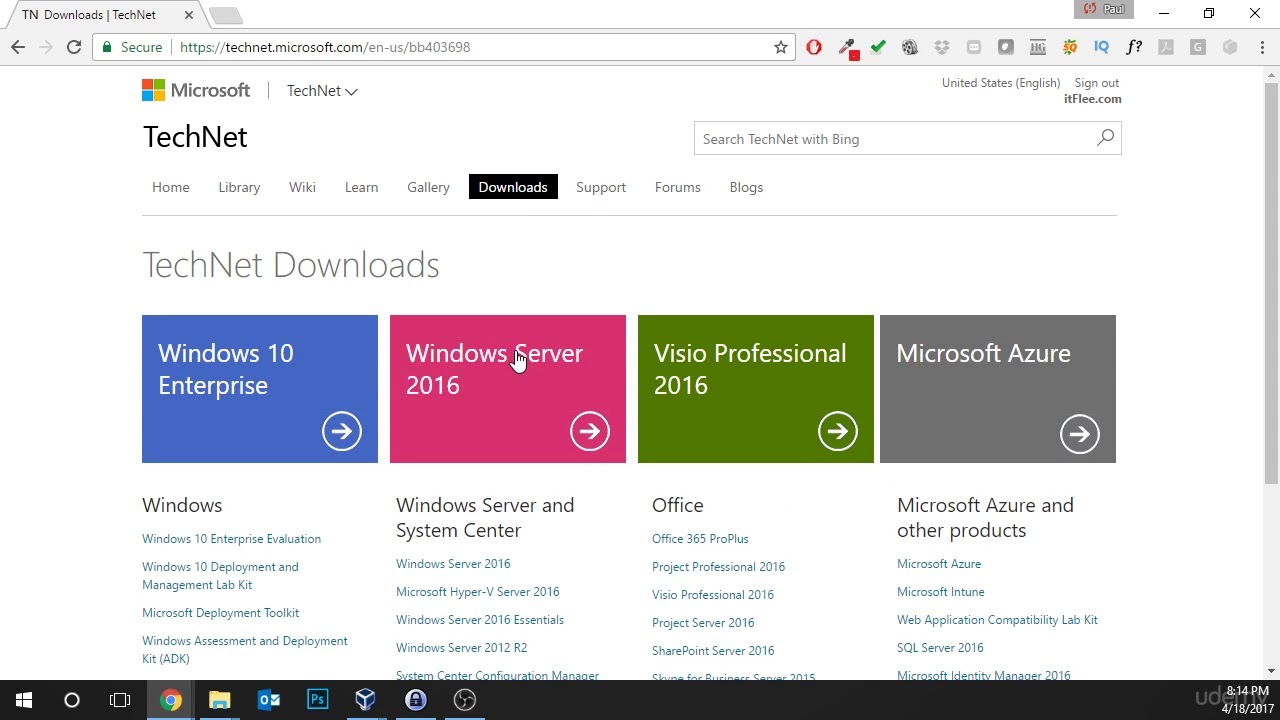
Task: Open SQL Server 2016 link
Action: coord(940,648)
